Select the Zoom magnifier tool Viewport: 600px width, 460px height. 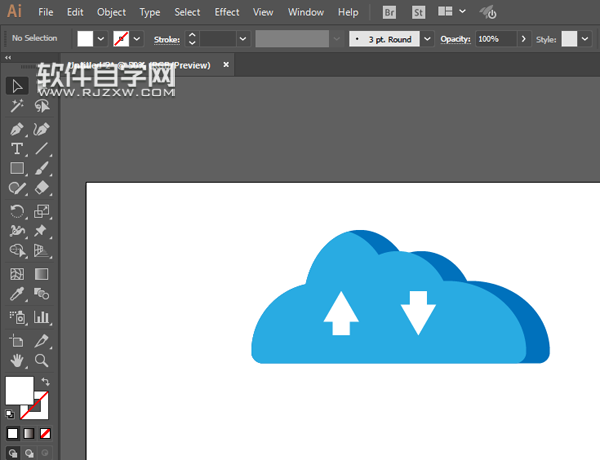42,360
